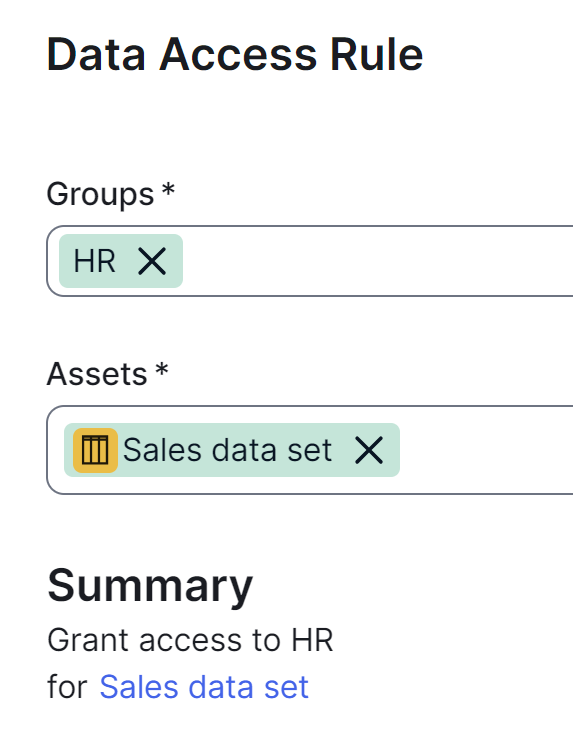The height and width of the screenshot is (730, 573).
Task: Click the Data Access Rule heading
Action: 235,55
